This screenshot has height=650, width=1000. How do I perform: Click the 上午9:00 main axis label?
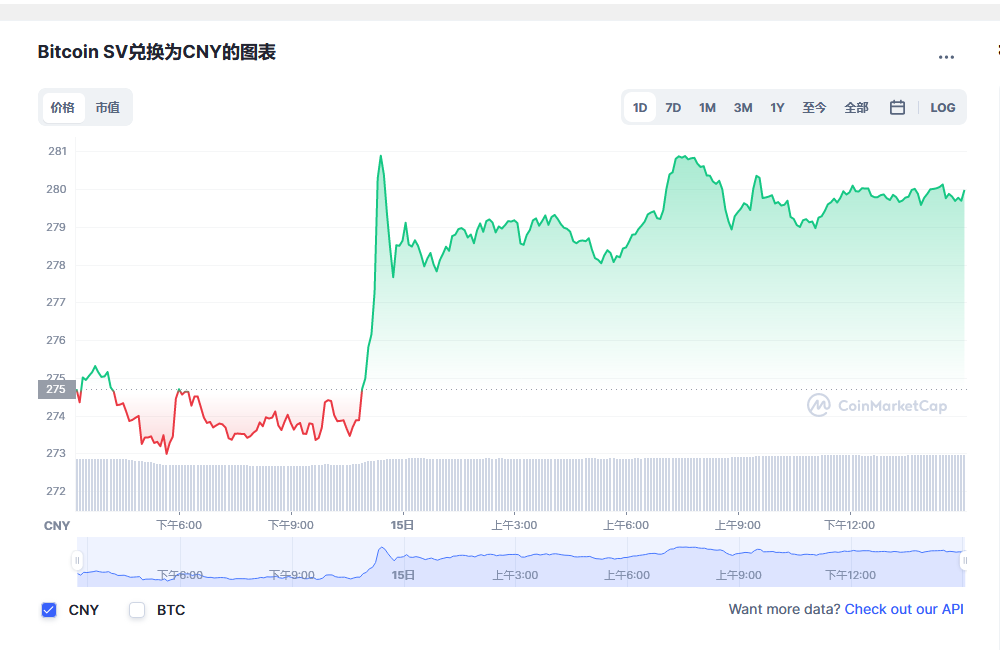[x=738, y=525]
